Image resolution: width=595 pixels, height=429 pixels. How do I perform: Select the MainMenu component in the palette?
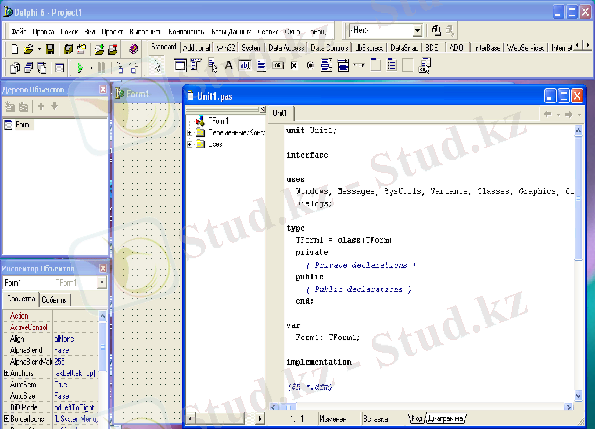[195, 65]
